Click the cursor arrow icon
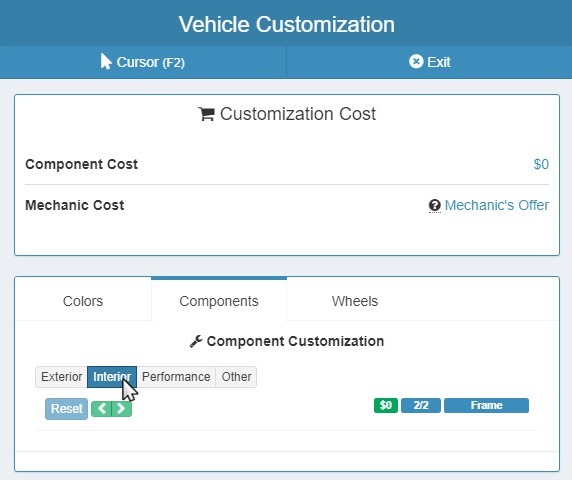Viewport: 572px width, 480px height. (x=106, y=61)
